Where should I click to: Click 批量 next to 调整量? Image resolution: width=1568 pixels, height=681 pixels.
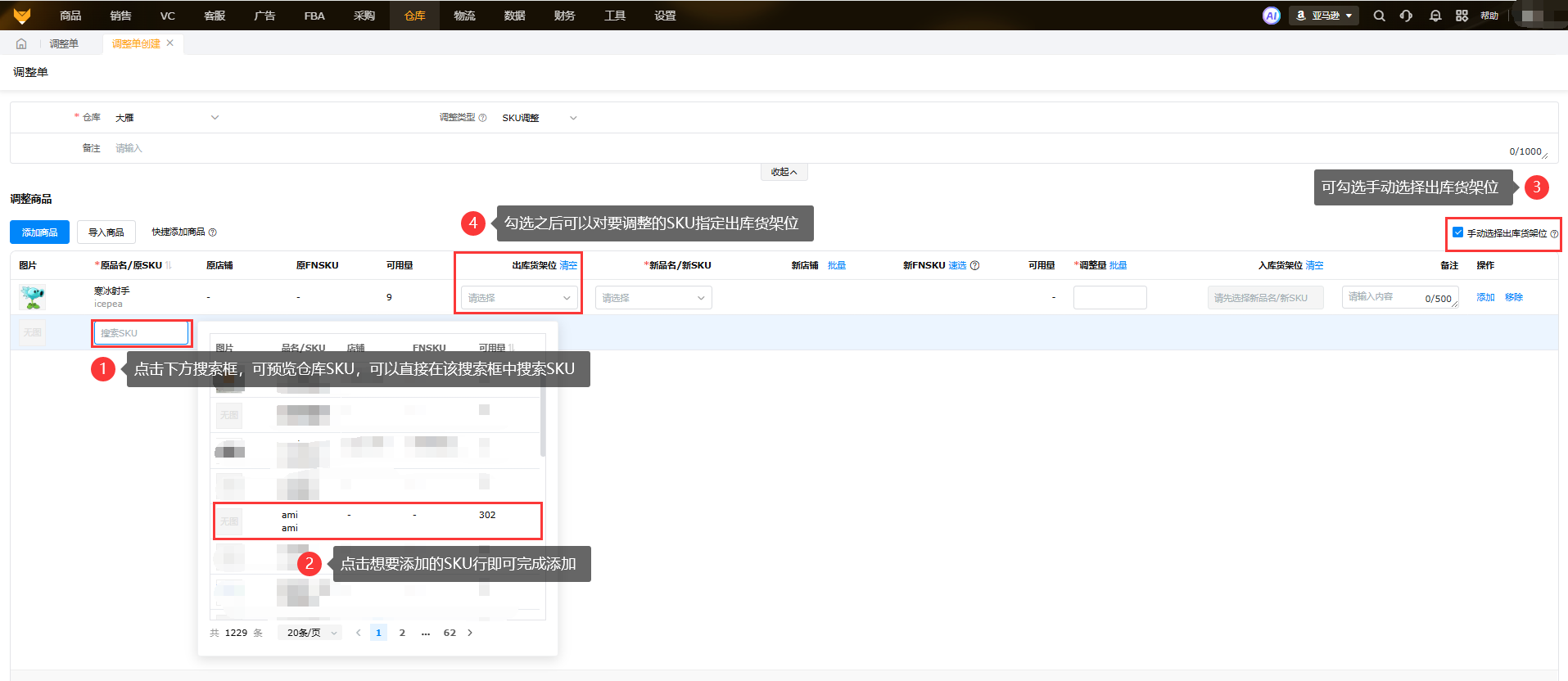[x=1118, y=265]
